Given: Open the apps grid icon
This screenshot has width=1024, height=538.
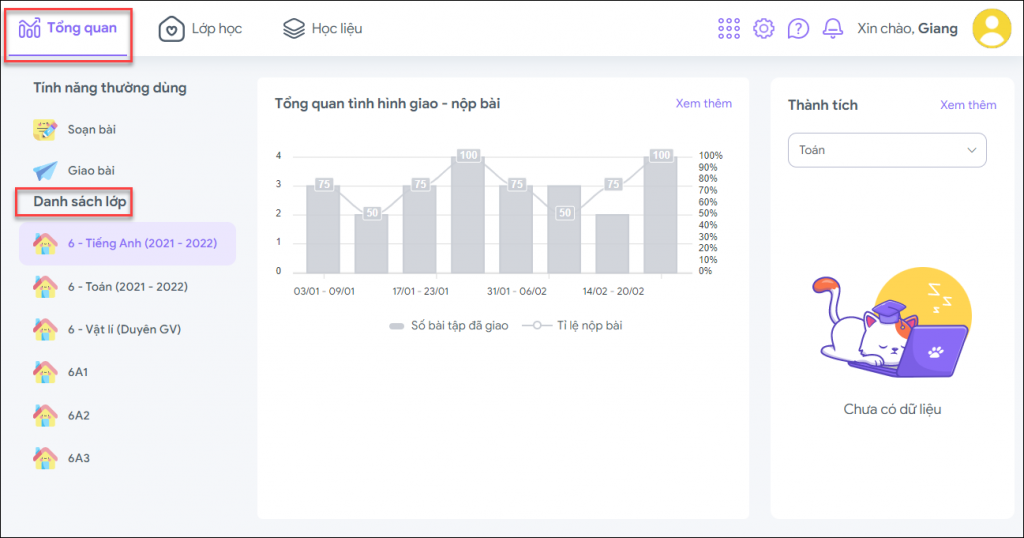Looking at the screenshot, I should 729,28.
